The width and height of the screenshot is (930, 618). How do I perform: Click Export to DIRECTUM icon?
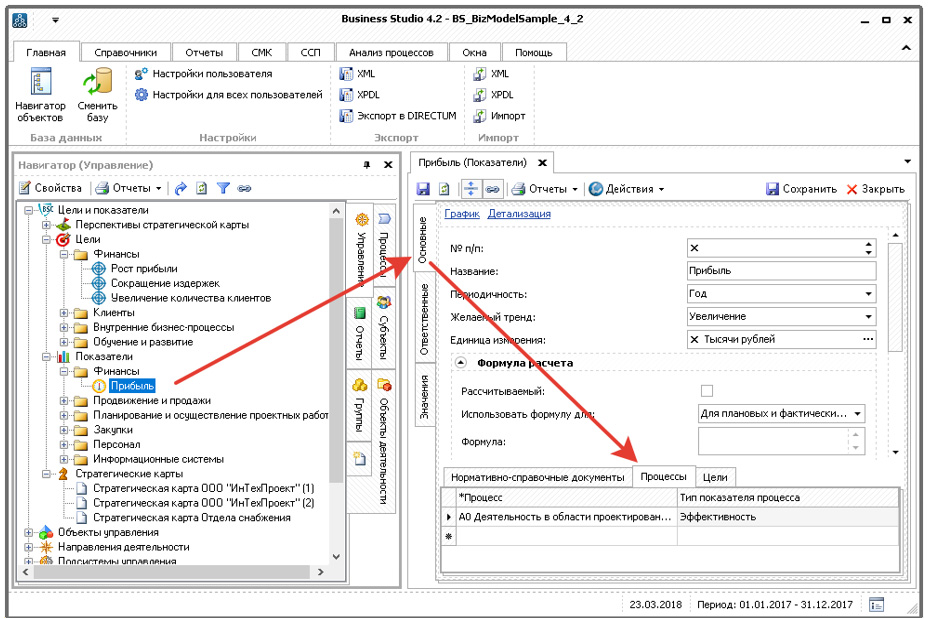tap(347, 116)
